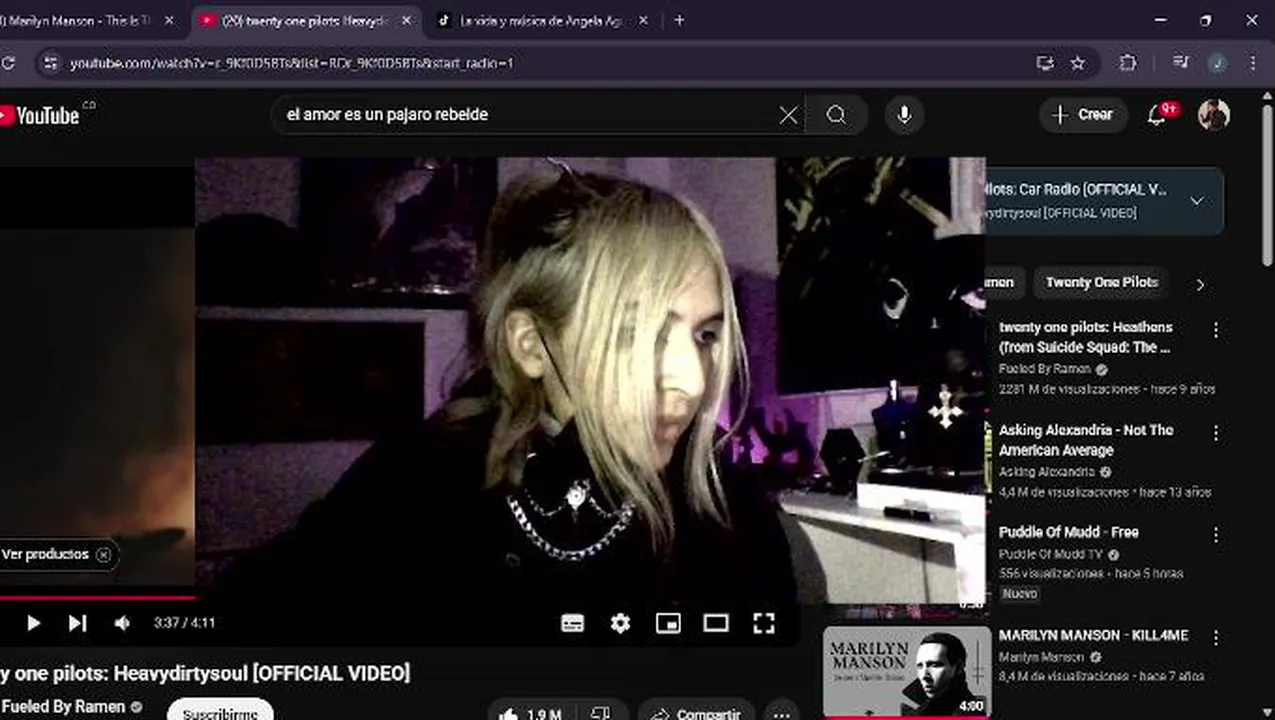Viewport: 1275px width, 720px height.
Task: Switch to La vida y música TikTok tab
Action: (540, 20)
